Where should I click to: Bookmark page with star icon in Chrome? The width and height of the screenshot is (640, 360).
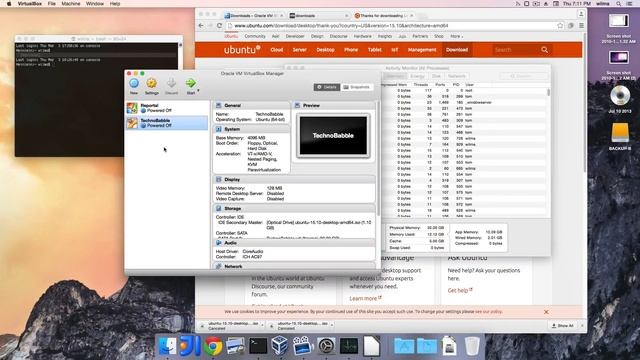pyautogui.click(x=560, y=26)
